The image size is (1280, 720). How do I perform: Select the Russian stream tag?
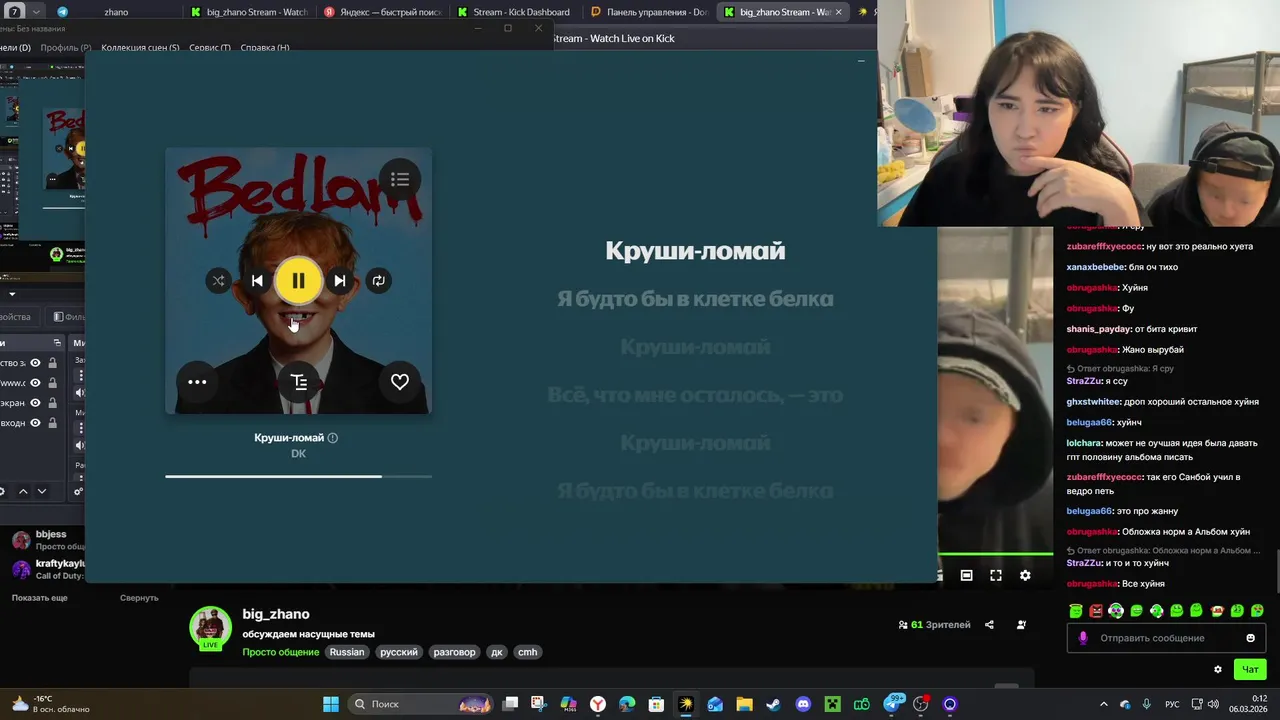click(x=347, y=652)
